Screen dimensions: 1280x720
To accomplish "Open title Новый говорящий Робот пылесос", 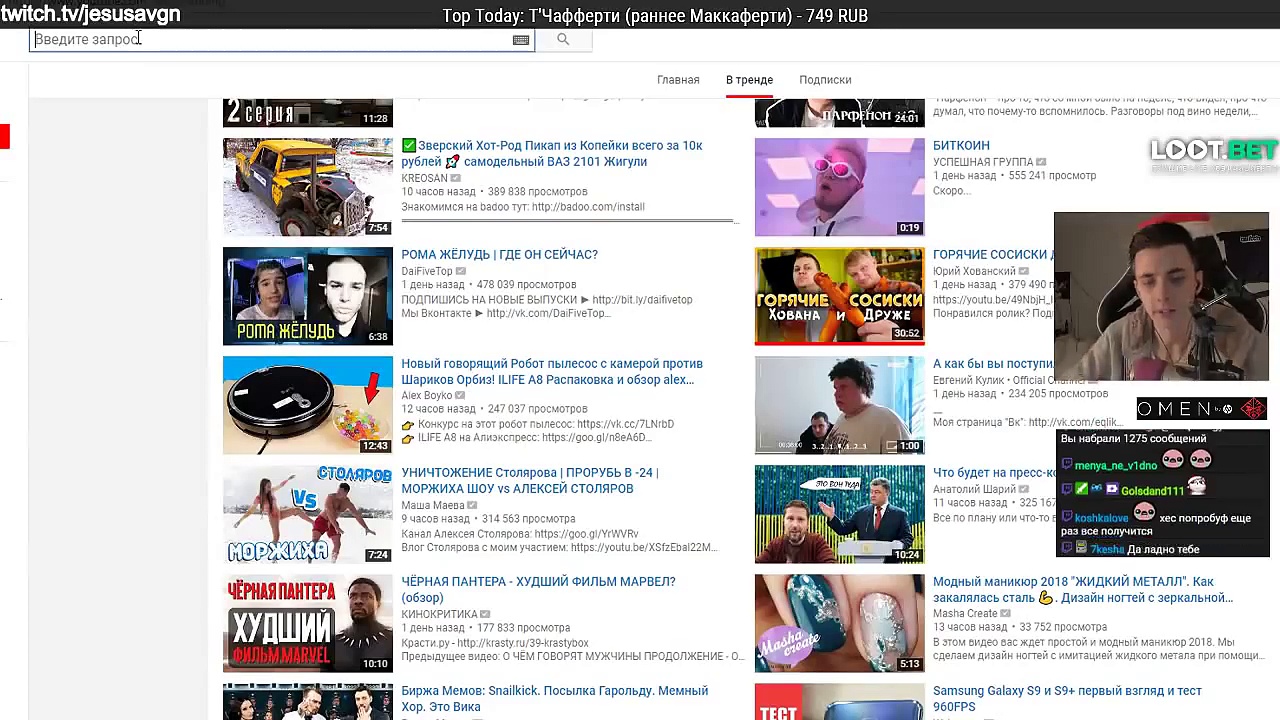I will (552, 371).
